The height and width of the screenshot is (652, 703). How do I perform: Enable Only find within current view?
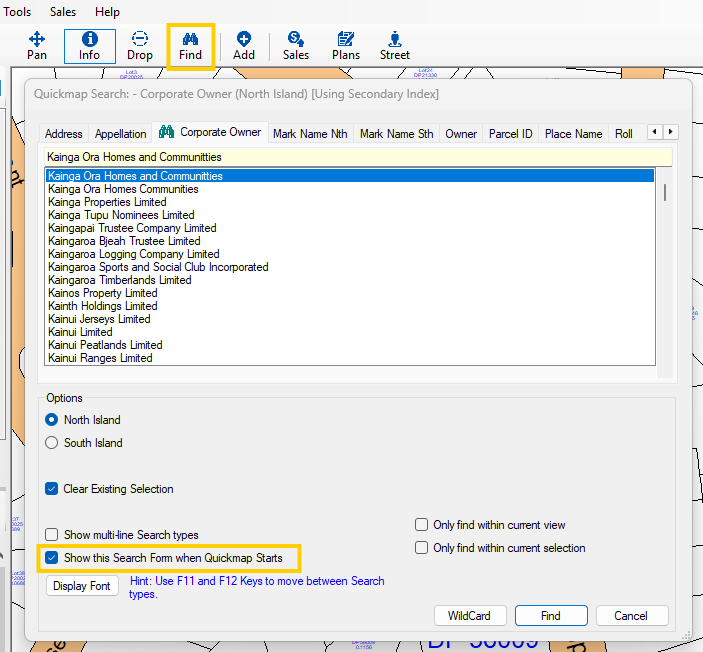(x=422, y=525)
